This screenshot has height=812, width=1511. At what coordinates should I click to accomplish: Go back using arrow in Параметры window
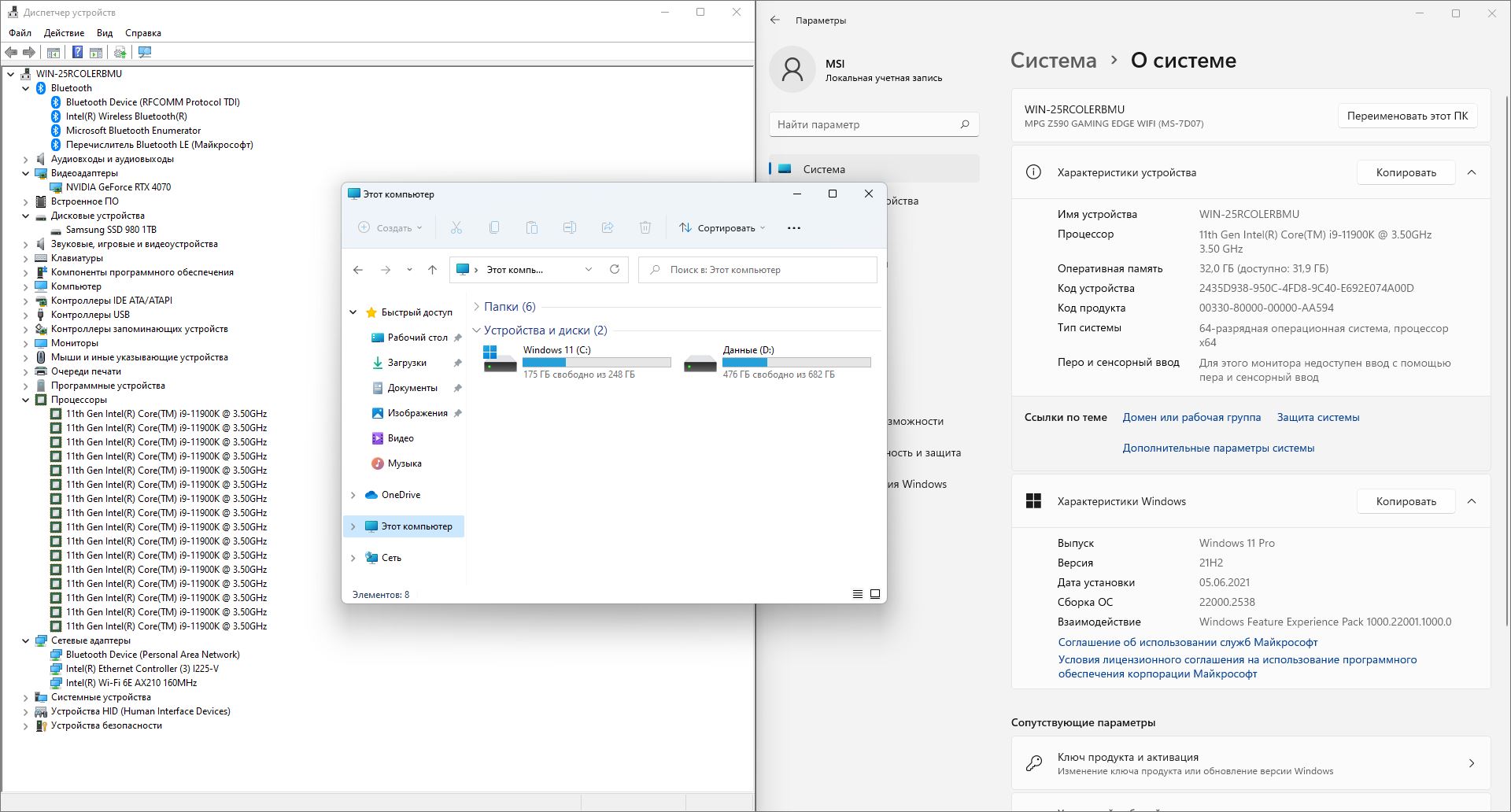coord(775,20)
